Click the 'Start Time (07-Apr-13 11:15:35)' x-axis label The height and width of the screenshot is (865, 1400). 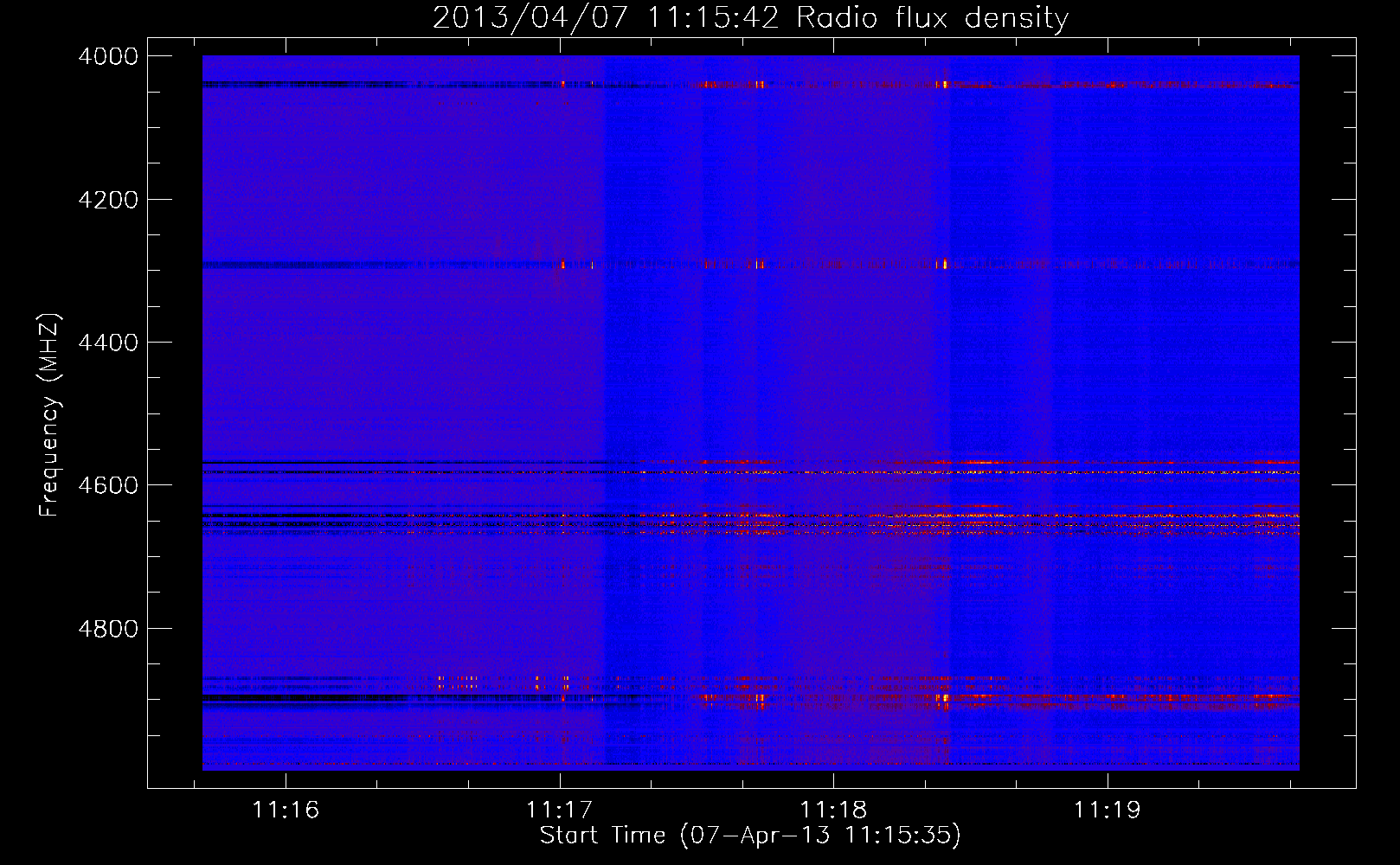coord(750,836)
